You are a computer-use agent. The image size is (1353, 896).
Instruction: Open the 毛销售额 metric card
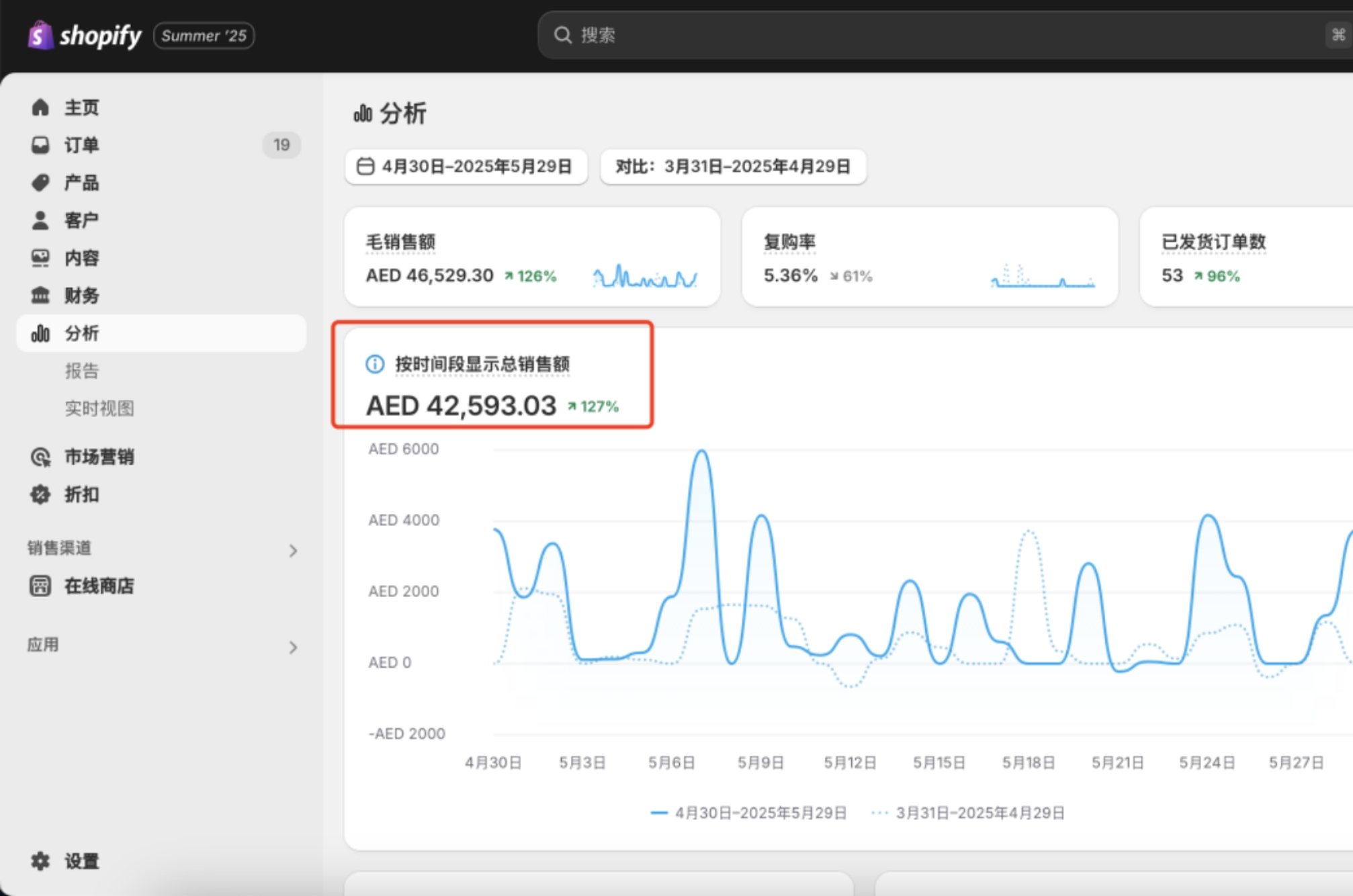(x=532, y=257)
